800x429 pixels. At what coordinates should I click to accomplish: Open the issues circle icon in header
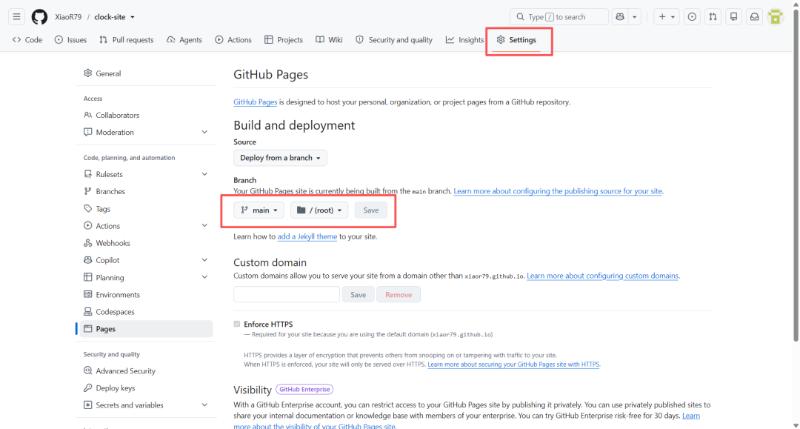692,17
